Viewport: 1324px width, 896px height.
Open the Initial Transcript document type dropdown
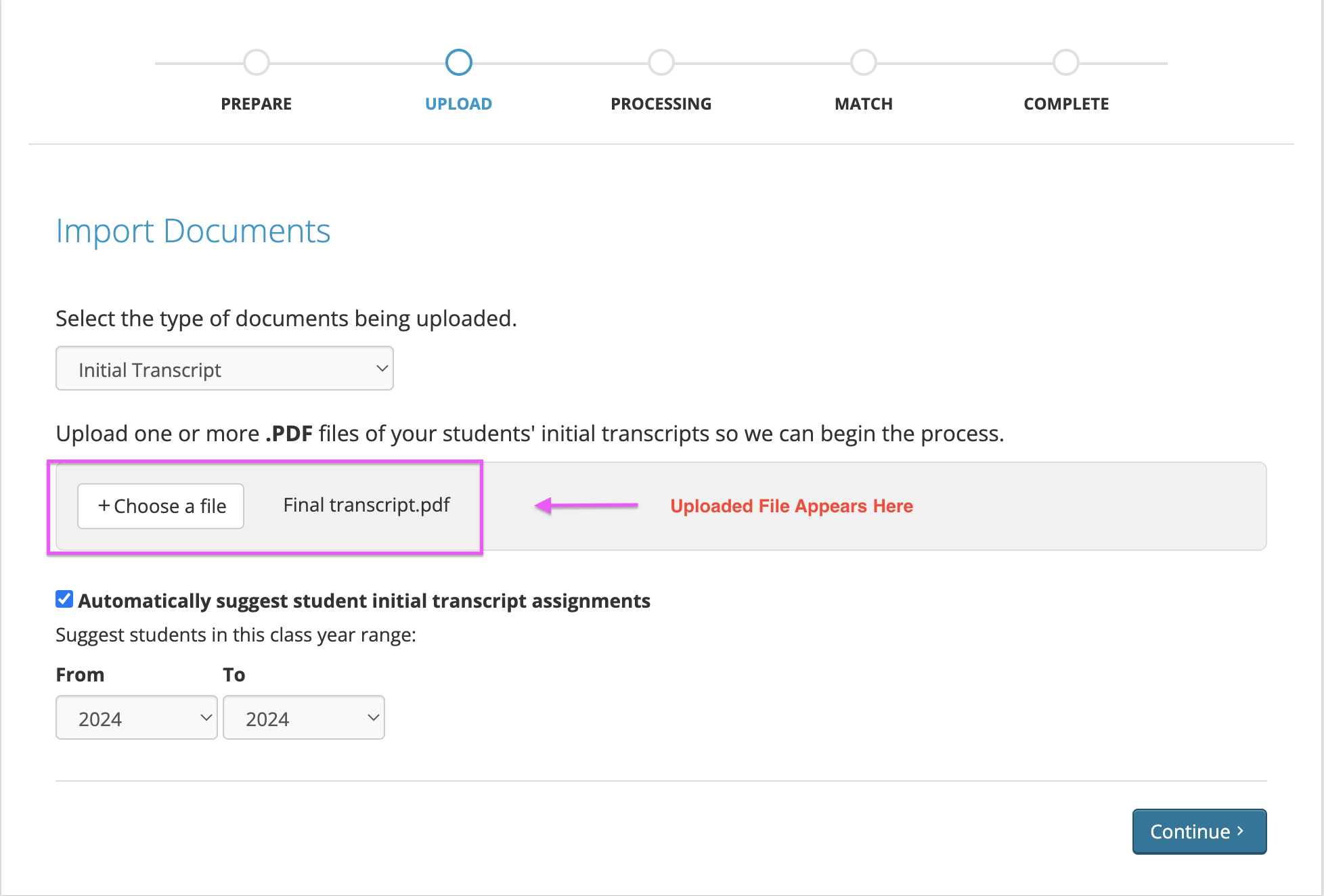(x=225, y=369)
